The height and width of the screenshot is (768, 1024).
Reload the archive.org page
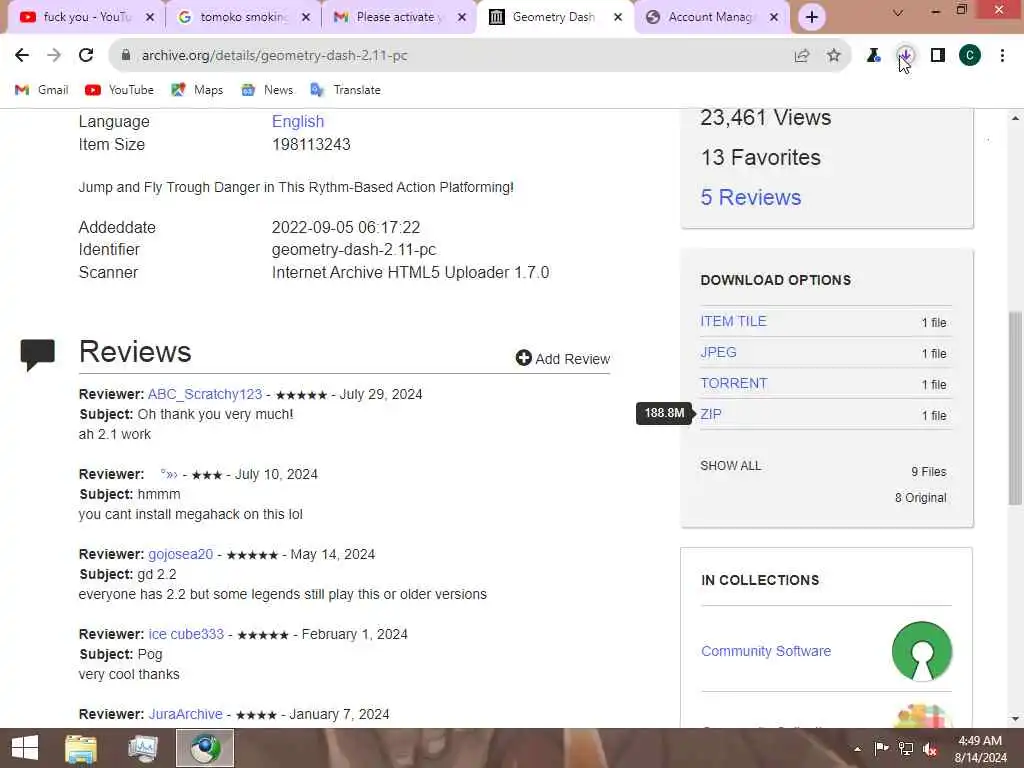coord(86,56)
